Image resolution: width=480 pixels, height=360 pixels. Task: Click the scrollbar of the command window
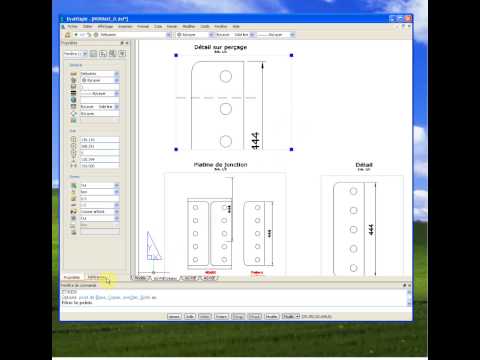pyautogui.click(x=409, y=298)
